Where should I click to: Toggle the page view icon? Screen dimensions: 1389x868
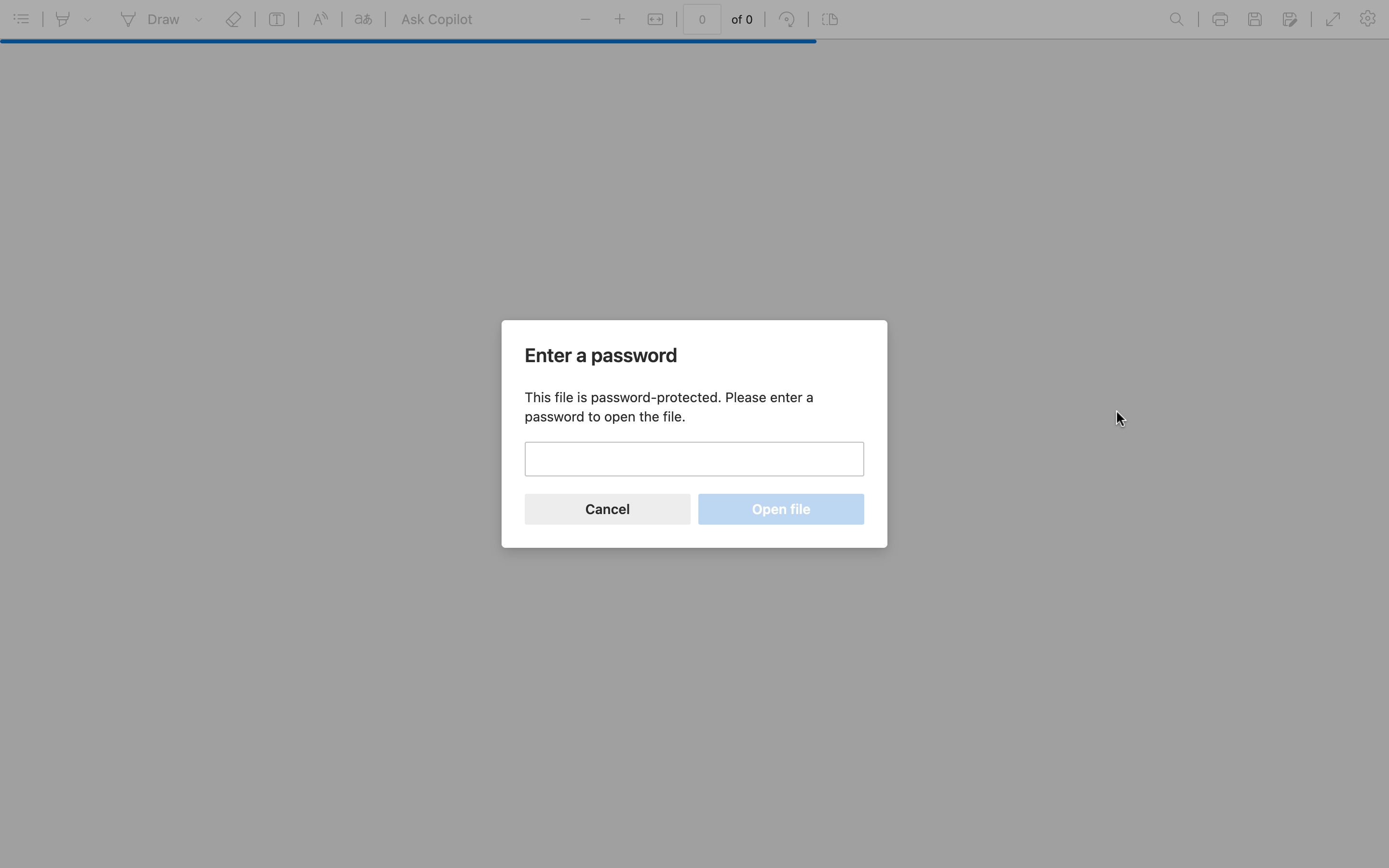tap(830, 19)
